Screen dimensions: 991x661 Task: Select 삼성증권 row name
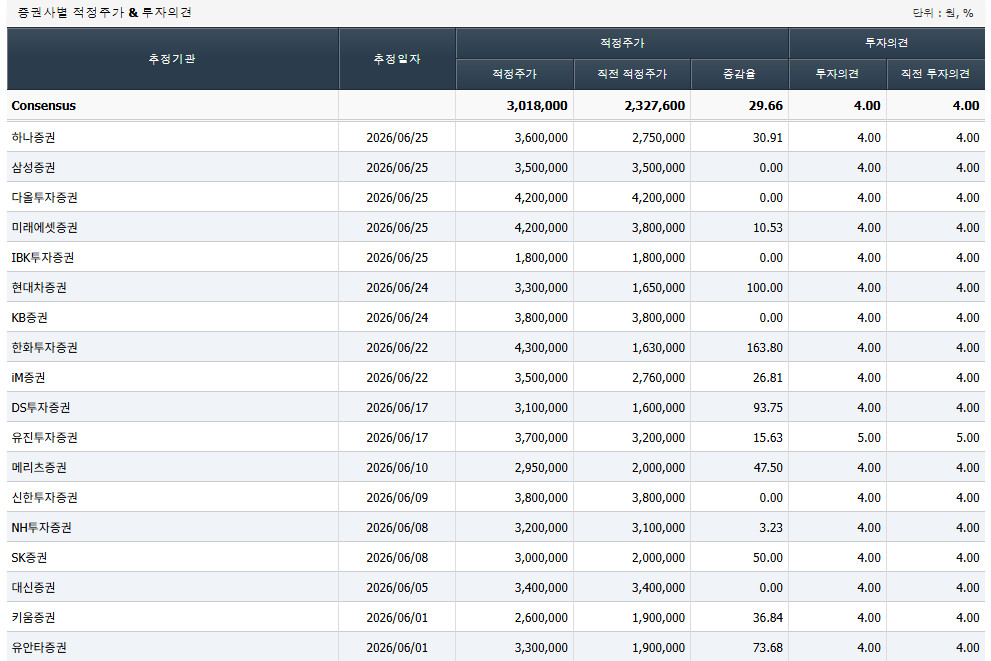click(x=33, y=167)
